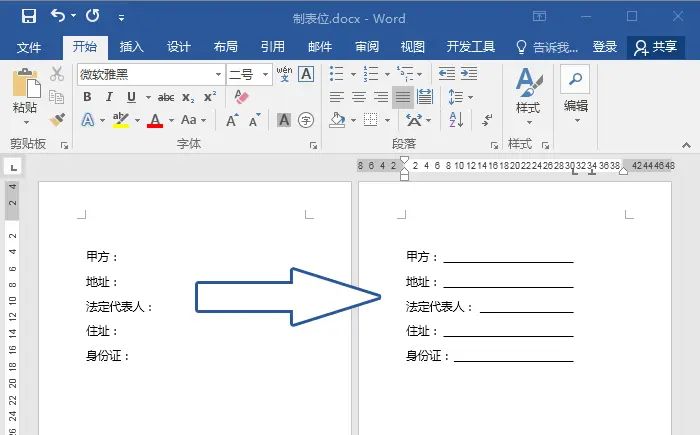This screenshot has width=700, height=435.
Task: Collapse the ribbon with chevron
Action: pyautogui.click(x=687, y=145)
